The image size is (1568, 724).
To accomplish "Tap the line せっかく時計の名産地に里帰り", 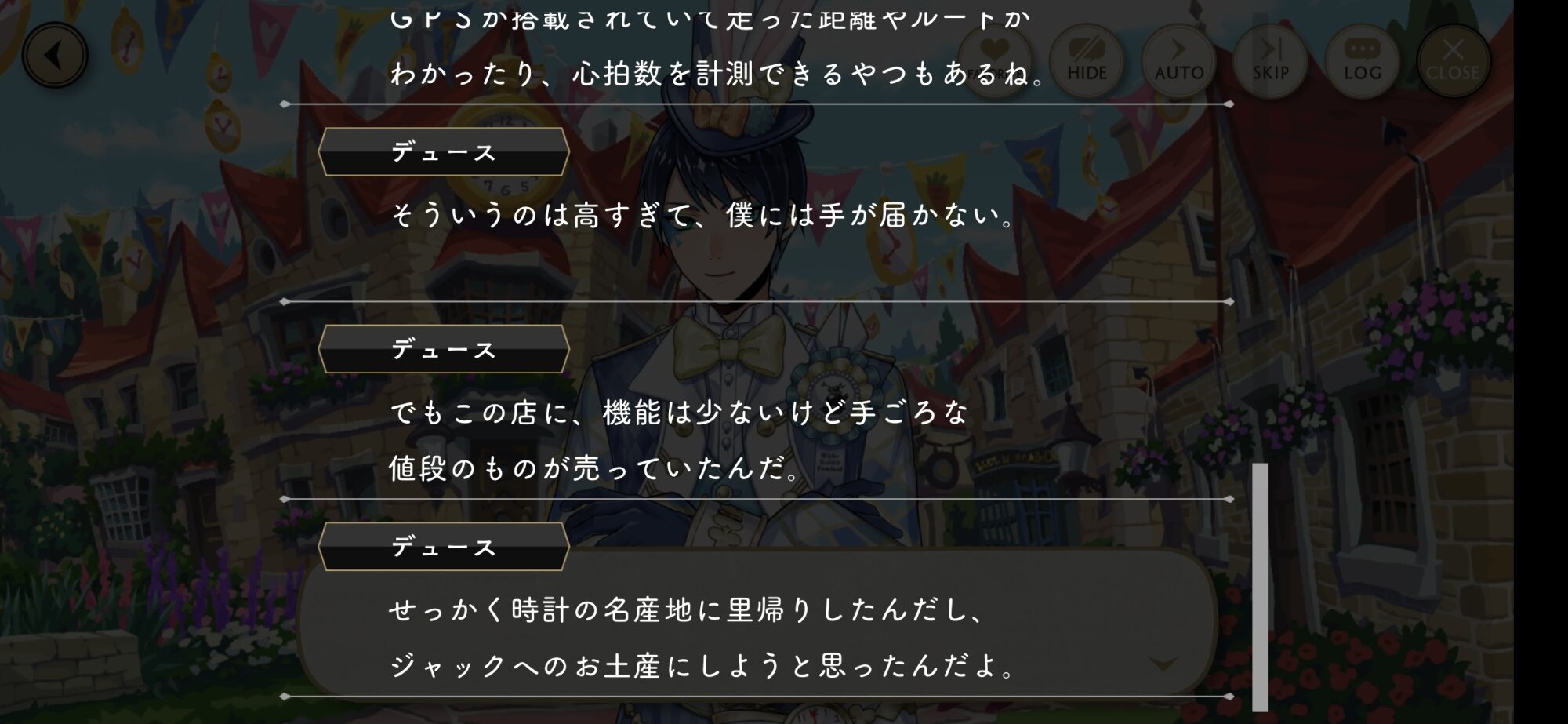I will coord(687,610).
